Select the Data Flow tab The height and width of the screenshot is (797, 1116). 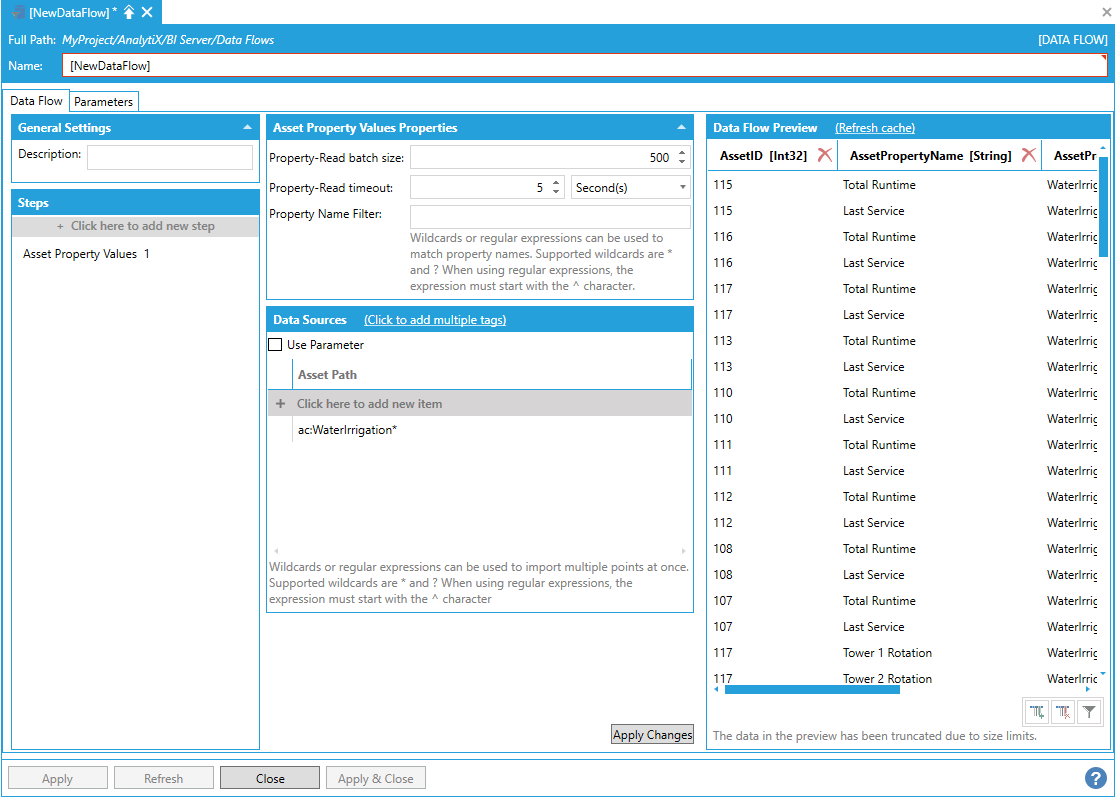pos(37,101)
